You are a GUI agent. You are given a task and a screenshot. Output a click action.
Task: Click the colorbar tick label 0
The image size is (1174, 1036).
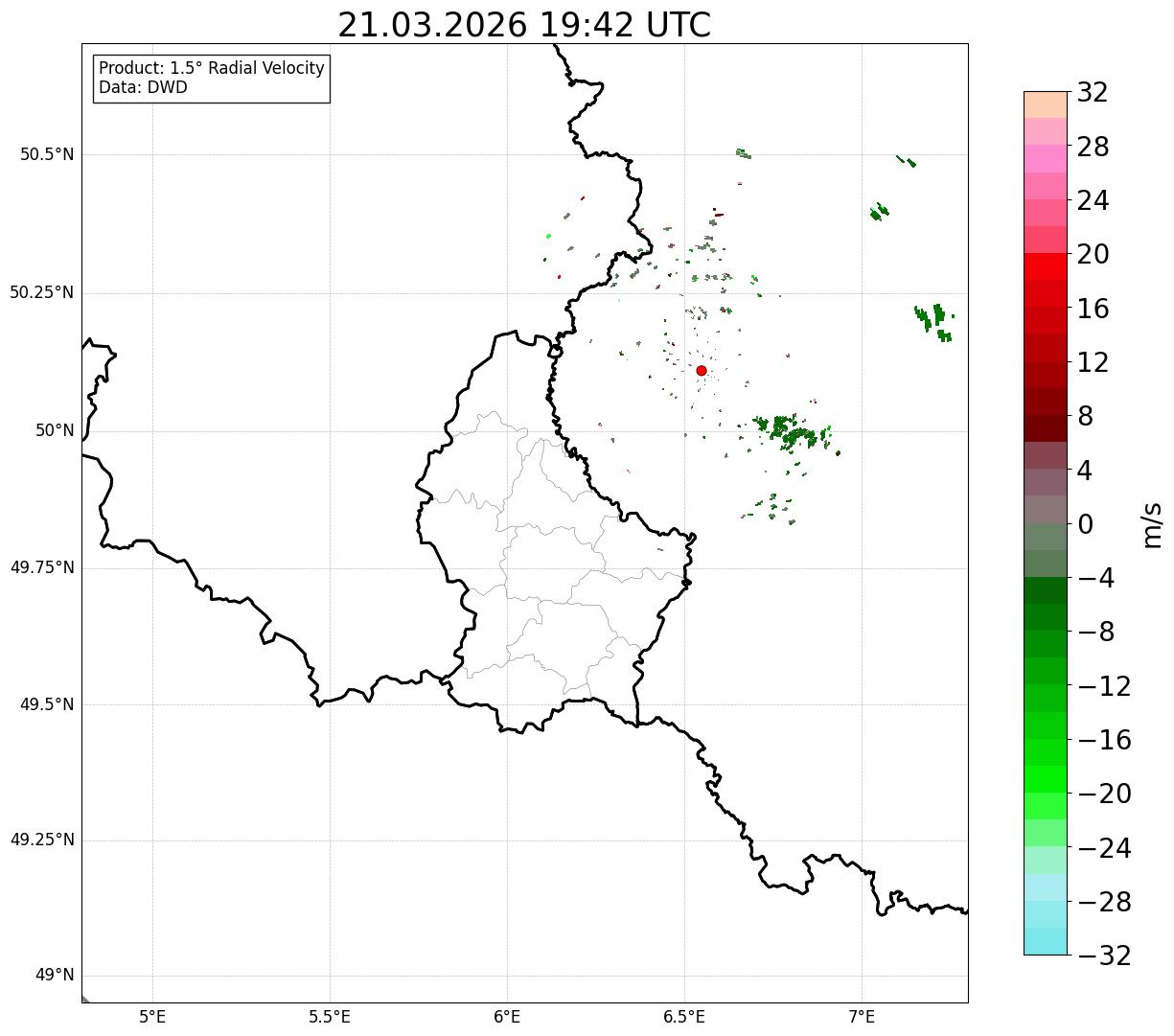pos(1085,524)
